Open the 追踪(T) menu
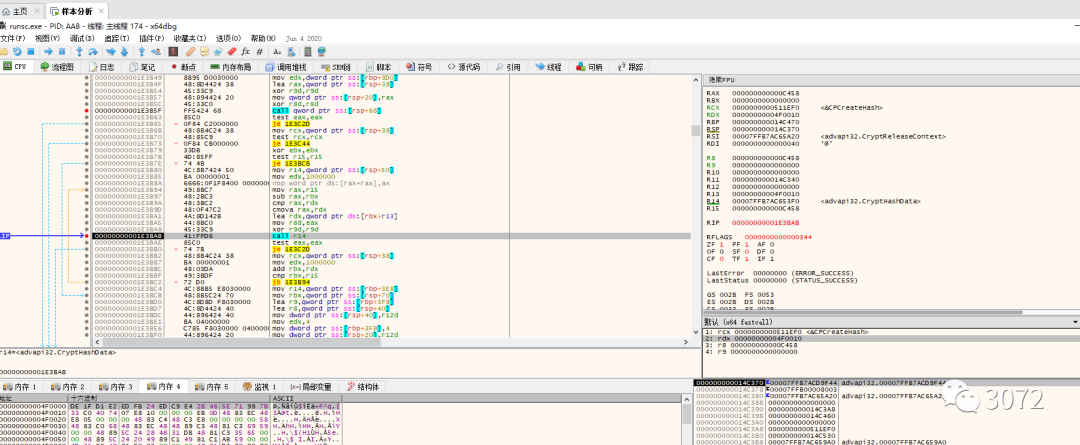1080x445 pixels. [x=117, y=39]
